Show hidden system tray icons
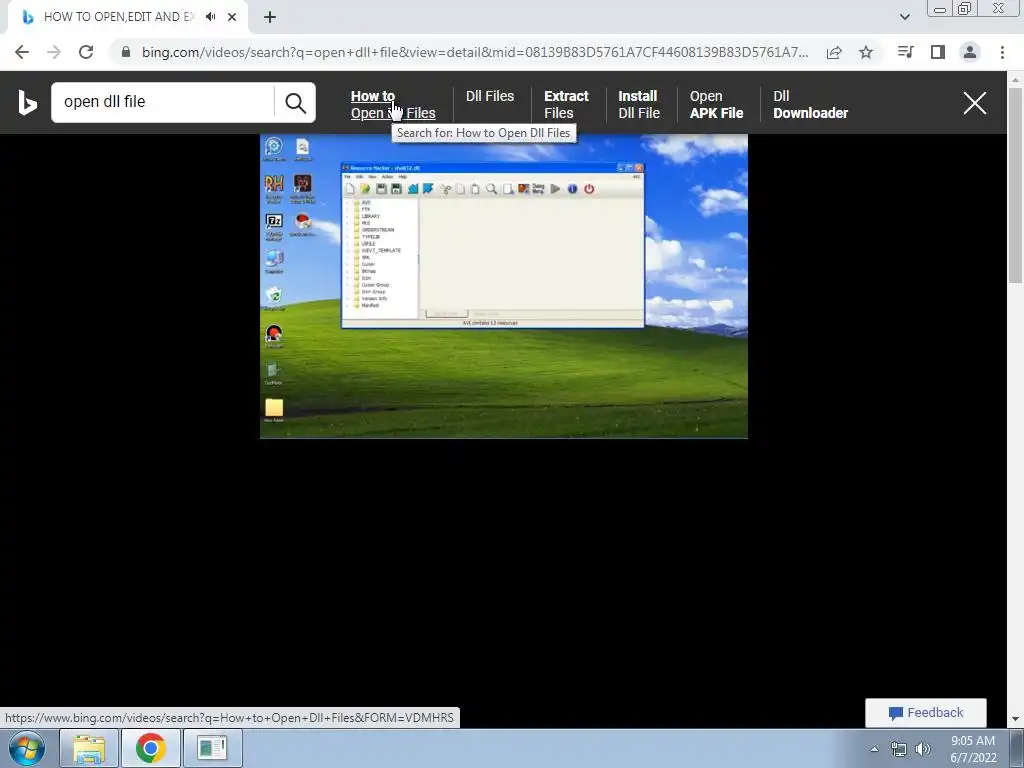The width and height of the screenshot is (1024, 768). tap(874, 749)
